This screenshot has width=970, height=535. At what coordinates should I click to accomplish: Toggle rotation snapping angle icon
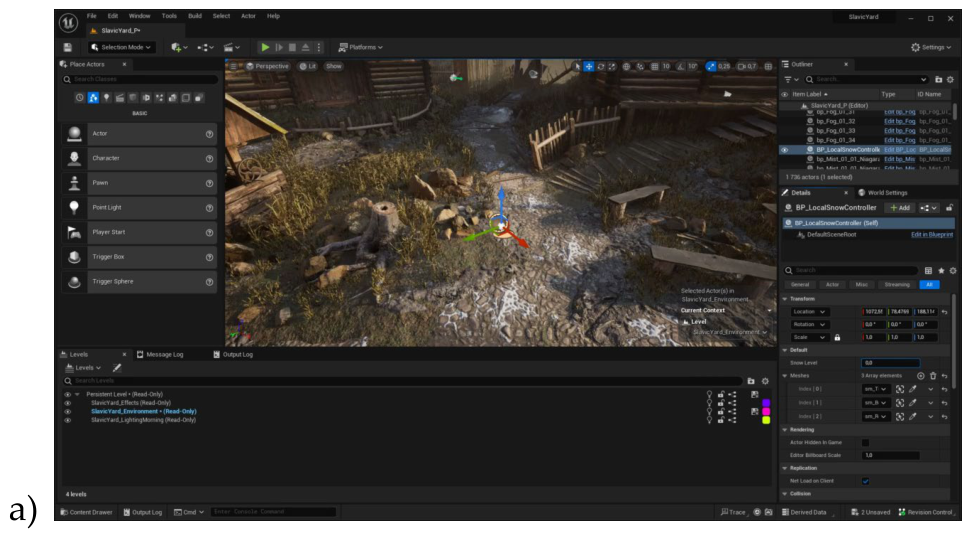point(681,66)
